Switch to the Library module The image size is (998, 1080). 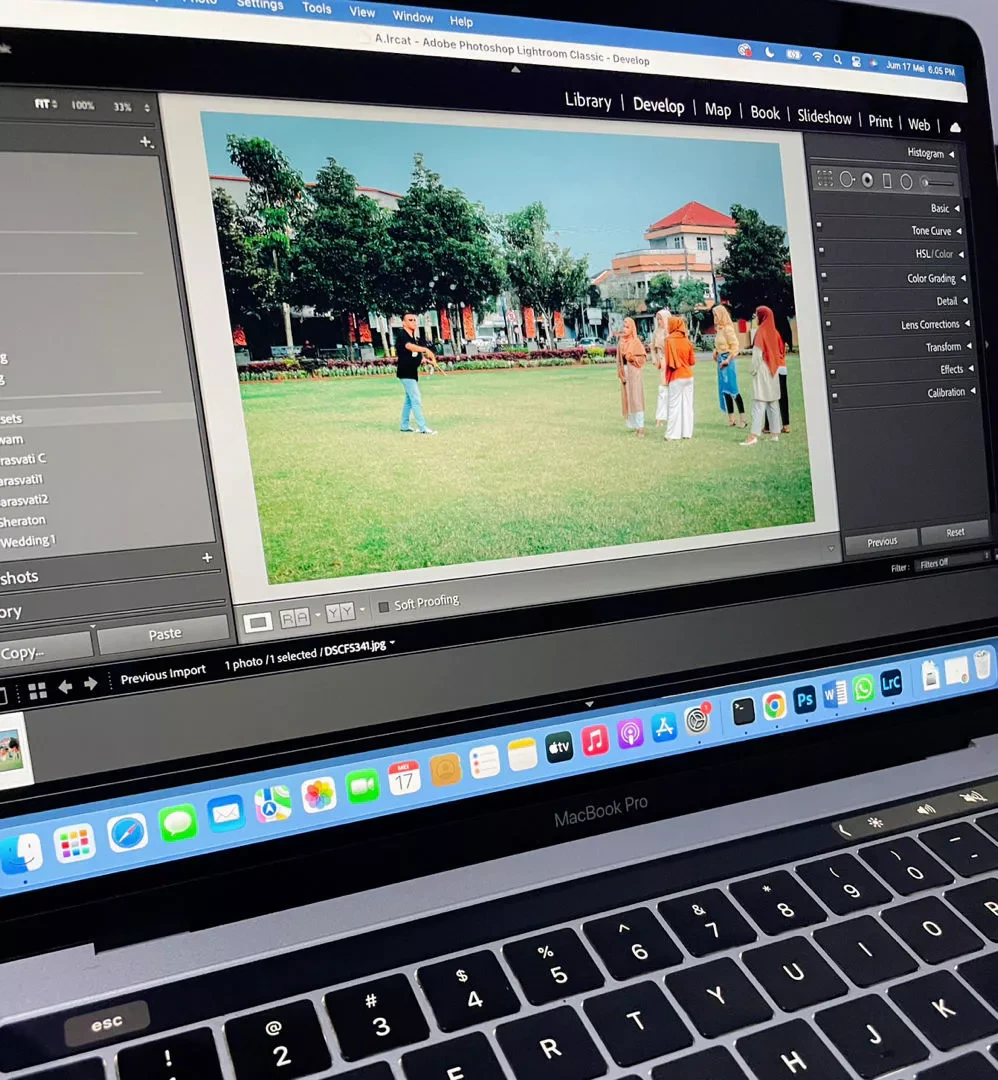[588, 101]
